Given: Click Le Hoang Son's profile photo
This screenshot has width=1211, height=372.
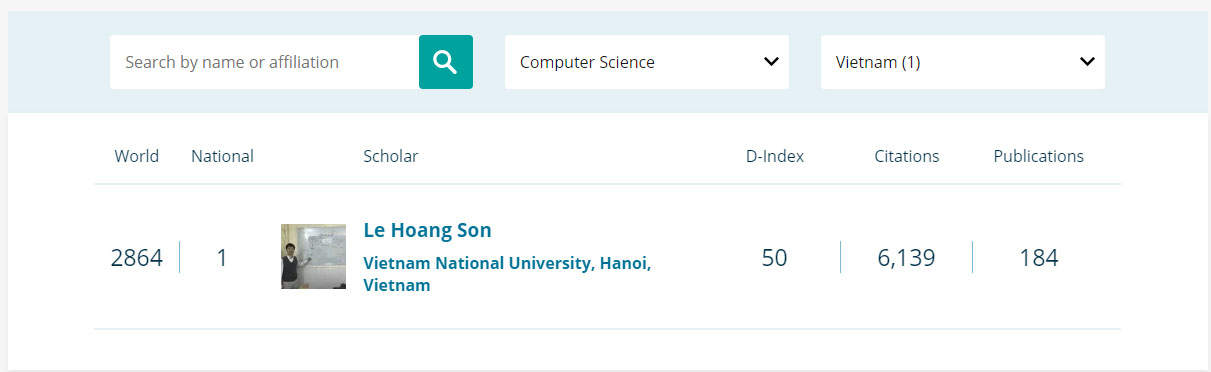Looking at the screenshot, I should tap(313, 257).
